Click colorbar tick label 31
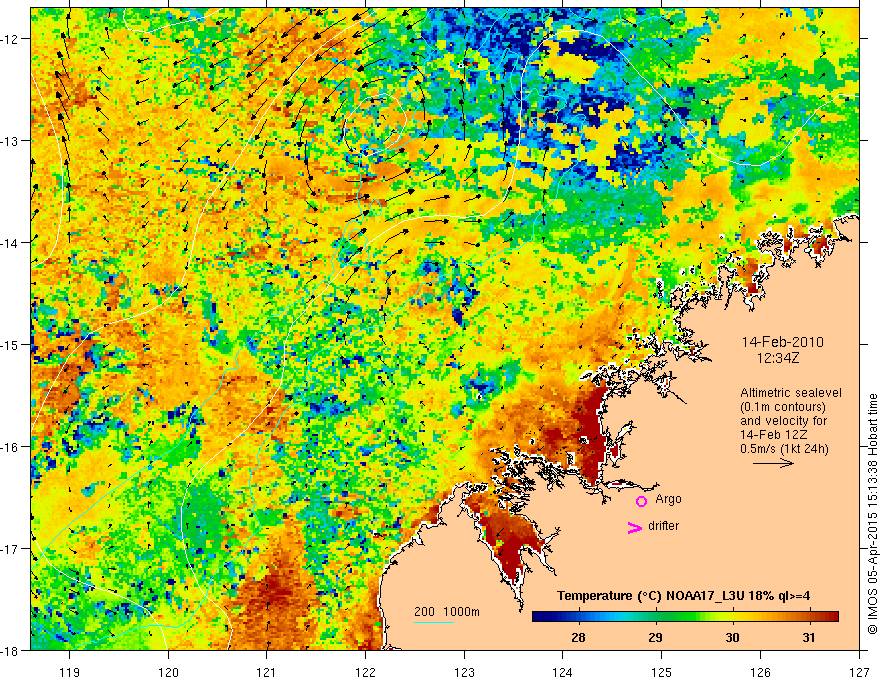The height and width of the screenshot is (680, 880). click(809, 637)
